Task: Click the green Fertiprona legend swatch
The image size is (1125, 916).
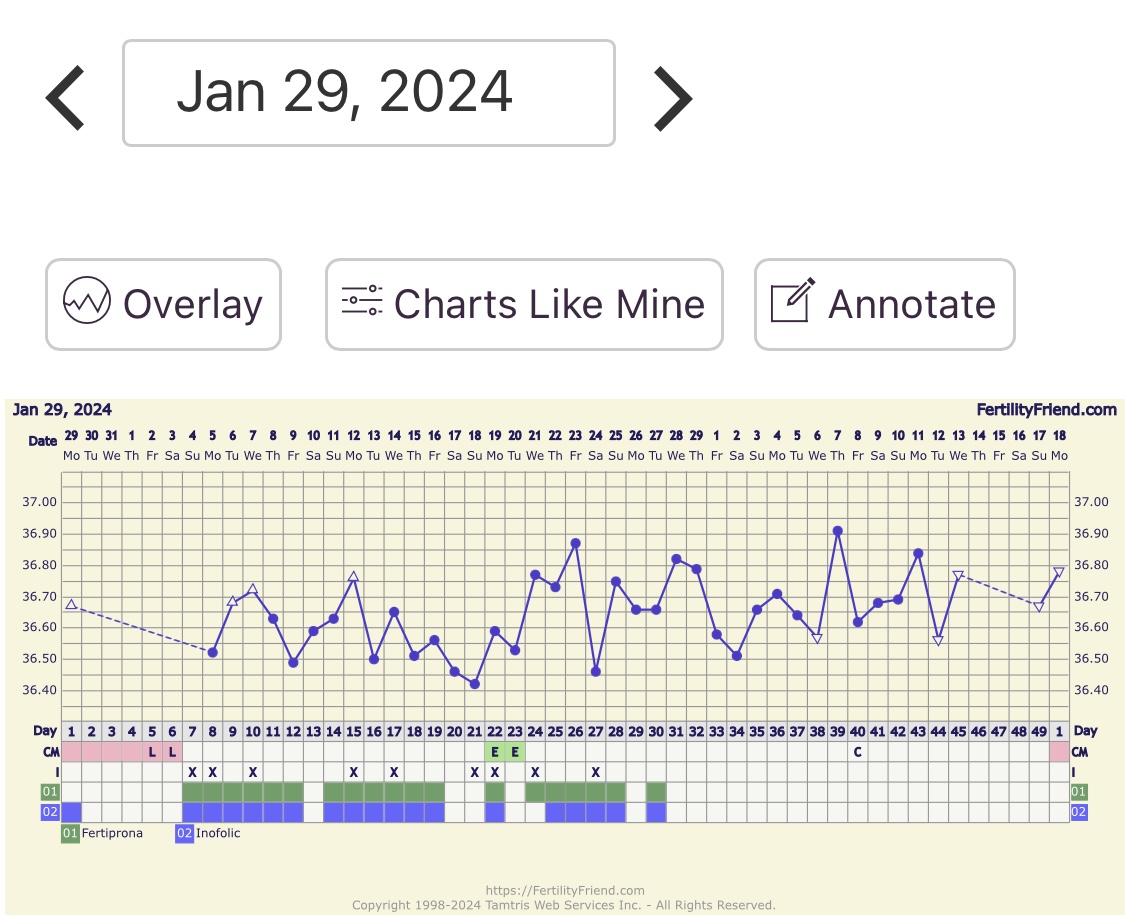Action: tap(70, 834)
